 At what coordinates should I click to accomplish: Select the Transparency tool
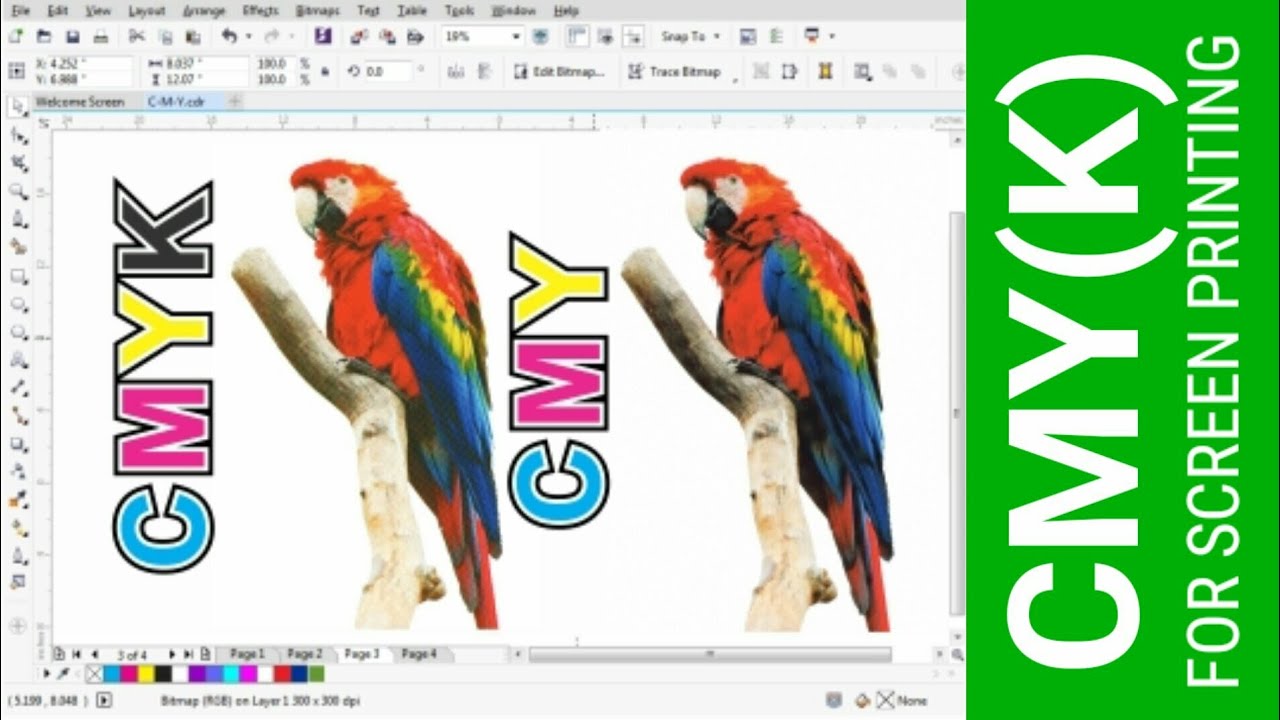click(x=17, y=472)
